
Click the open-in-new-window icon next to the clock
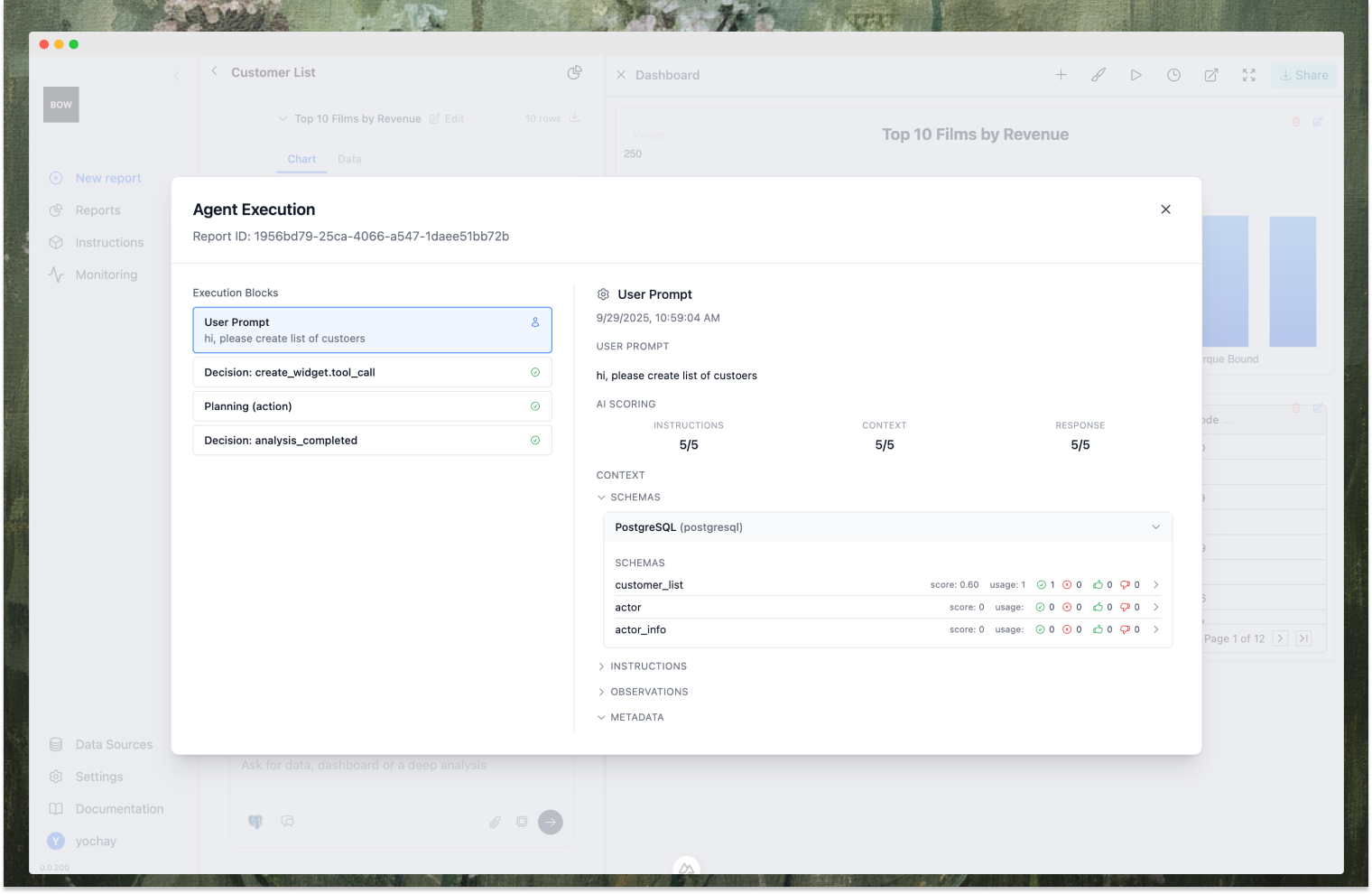1210,75
